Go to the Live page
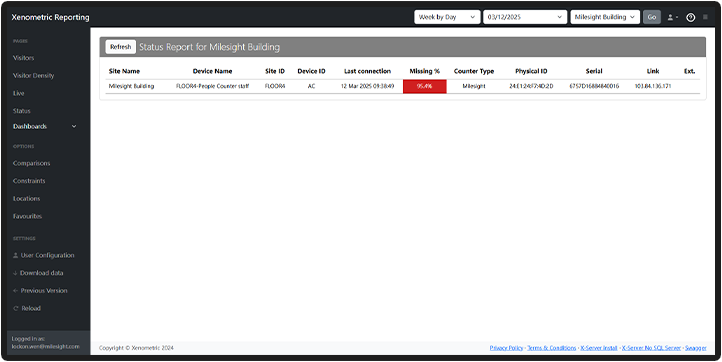 pos(18,93)
